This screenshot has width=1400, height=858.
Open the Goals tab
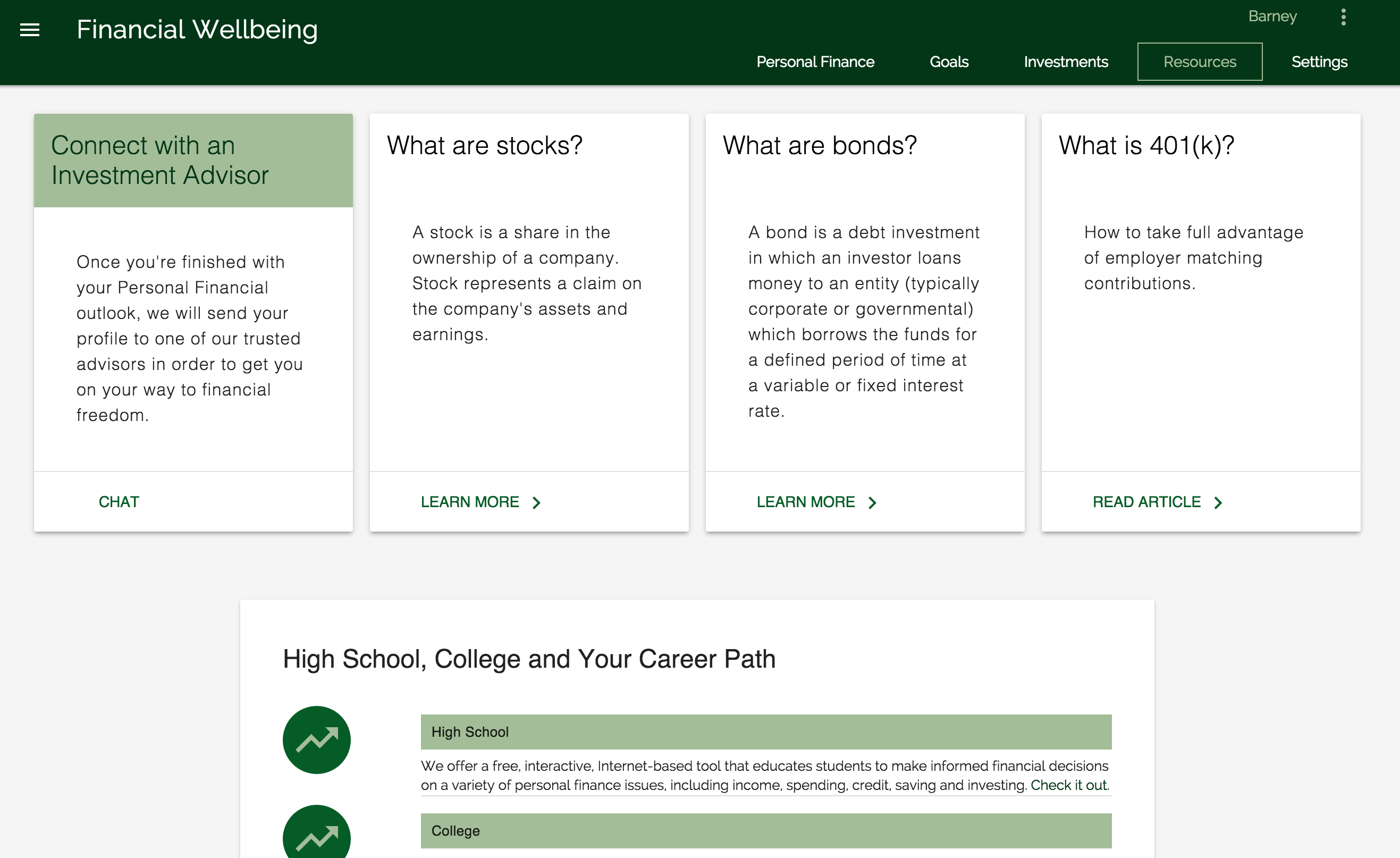948,61
